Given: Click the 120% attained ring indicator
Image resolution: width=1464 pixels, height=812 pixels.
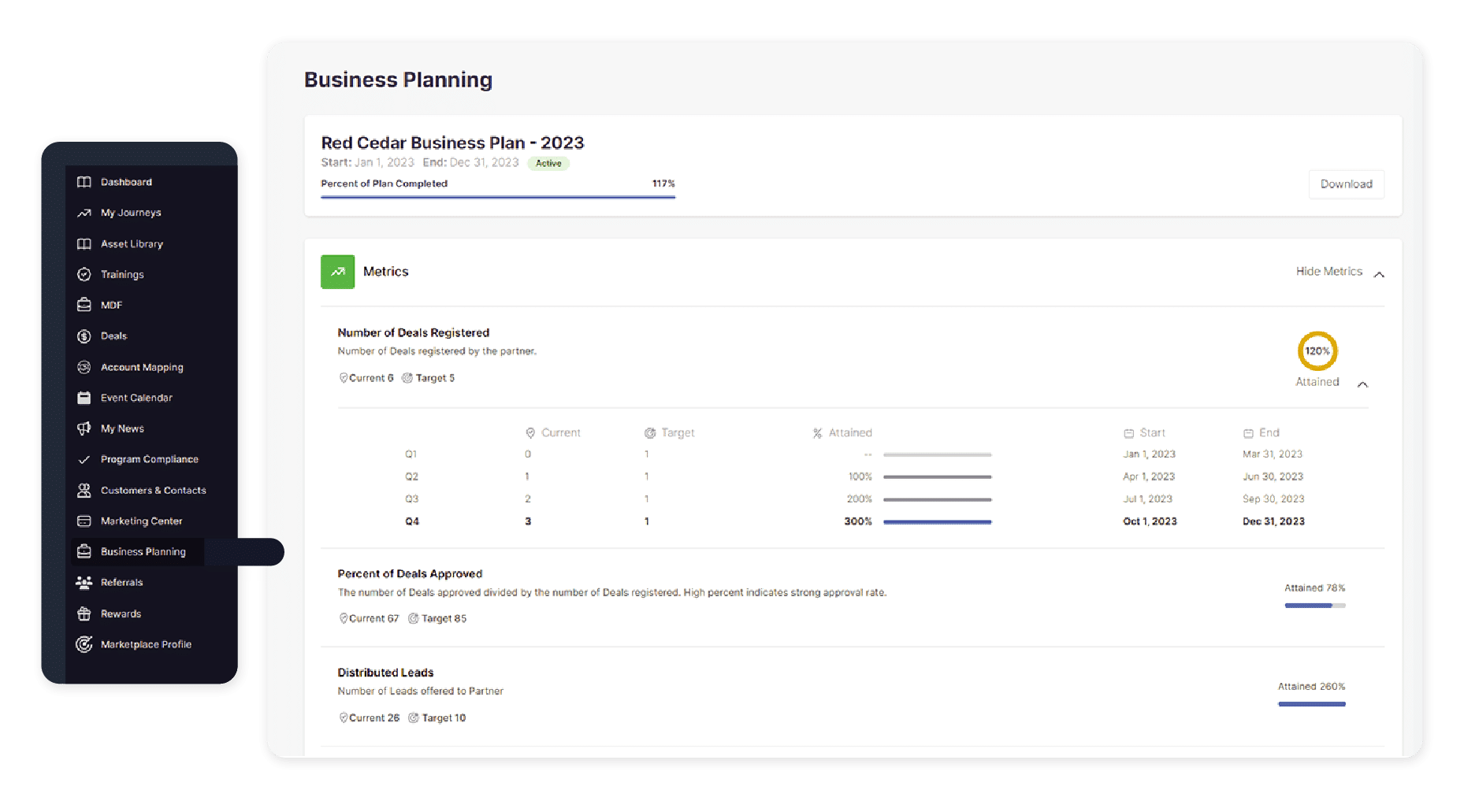Looking at the screenshot, I should click(x=1317, y=351).
